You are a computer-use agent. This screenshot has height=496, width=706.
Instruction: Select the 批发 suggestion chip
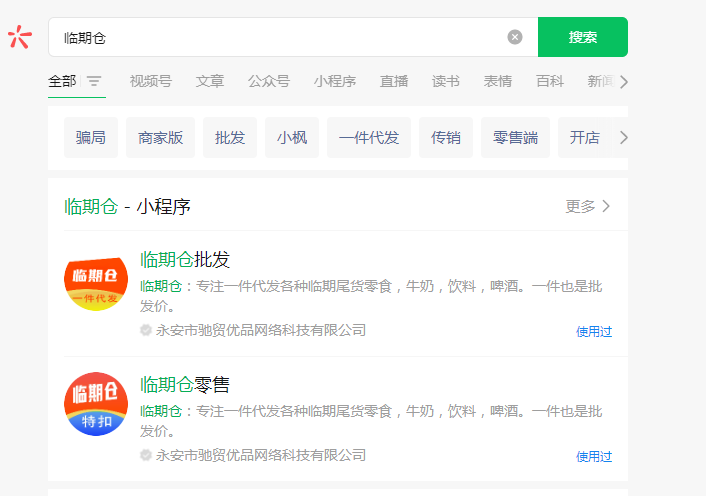click(230, 137)
